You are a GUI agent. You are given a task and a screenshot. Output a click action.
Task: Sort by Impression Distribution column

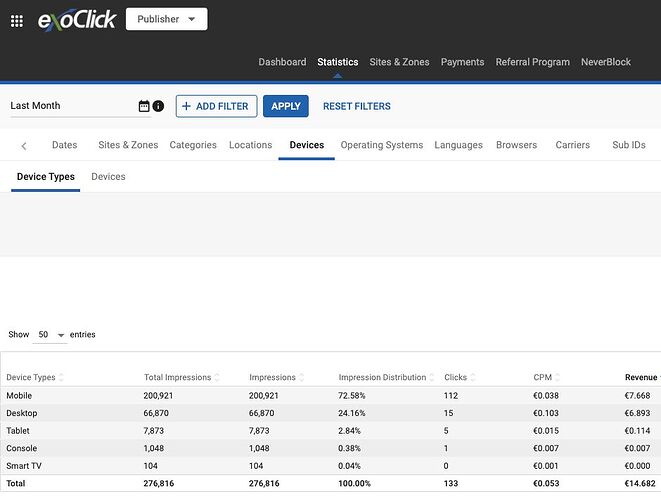(386, 377)
